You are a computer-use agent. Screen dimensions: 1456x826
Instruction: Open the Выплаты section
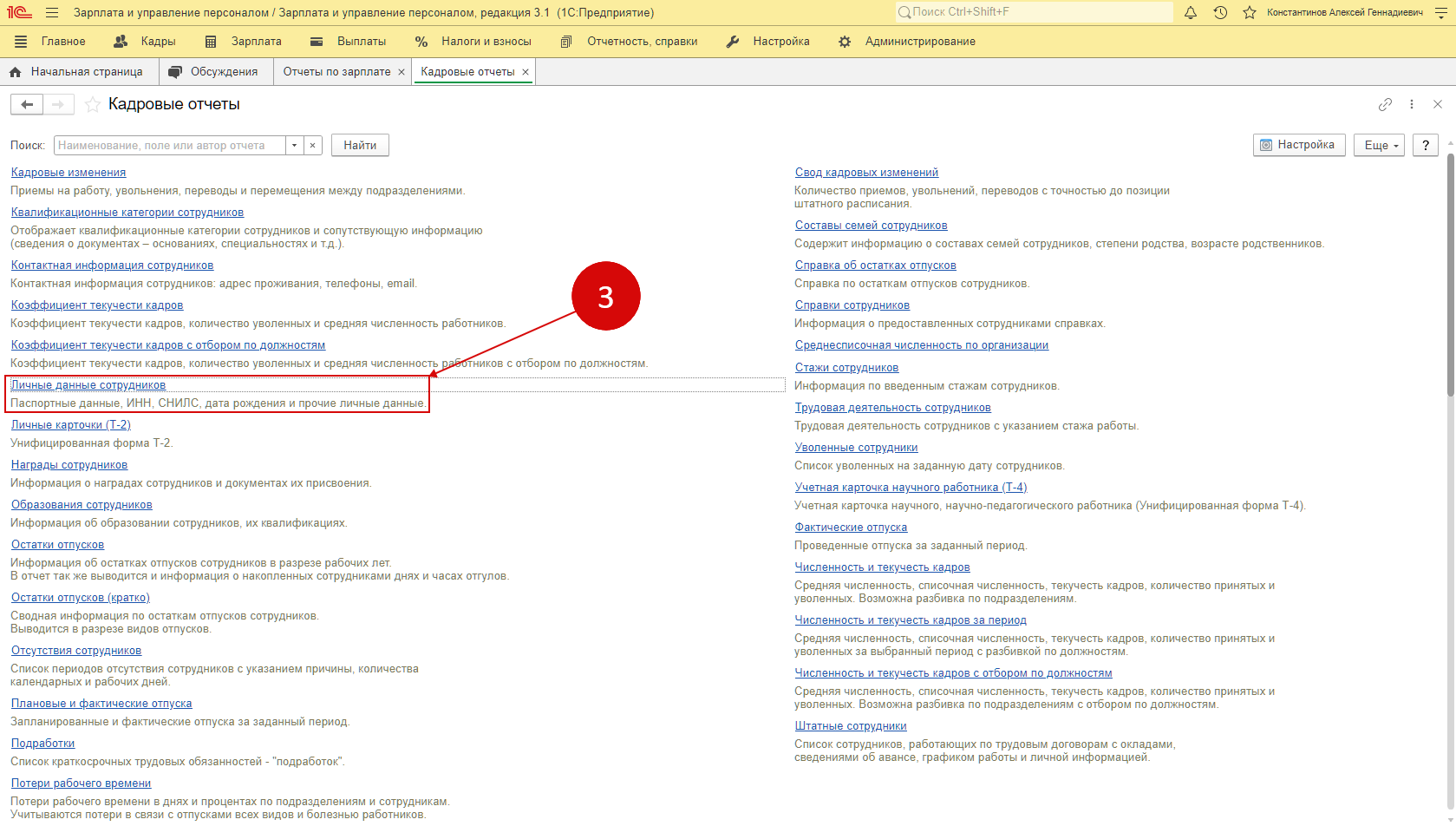click(348, 42)
